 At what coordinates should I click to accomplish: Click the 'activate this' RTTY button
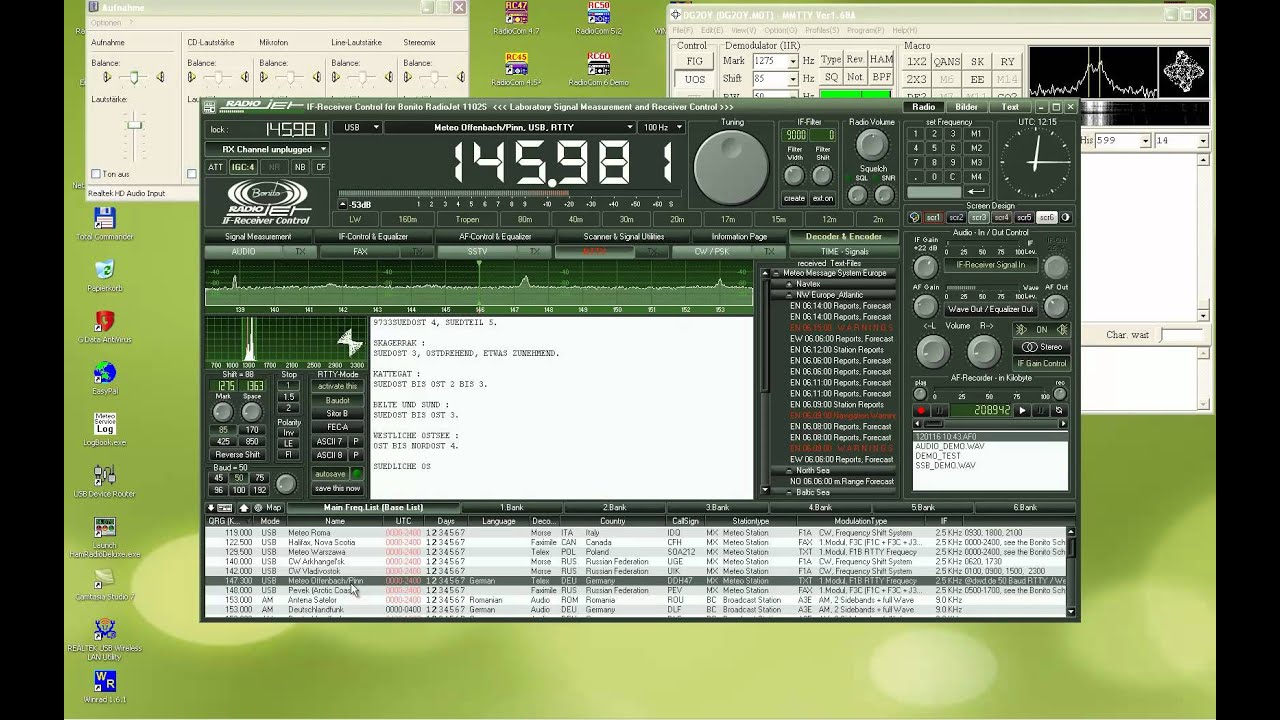coord(337,386)
